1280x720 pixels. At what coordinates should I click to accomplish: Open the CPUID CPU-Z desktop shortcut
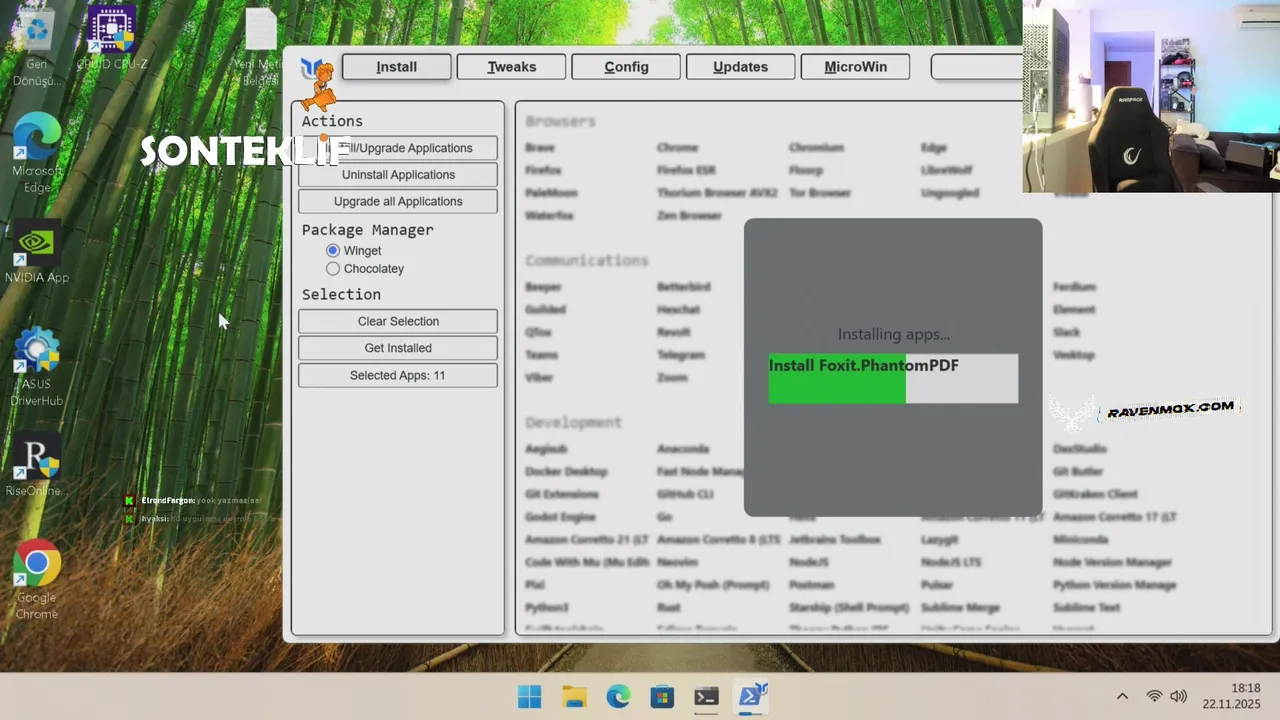(112, 38)
